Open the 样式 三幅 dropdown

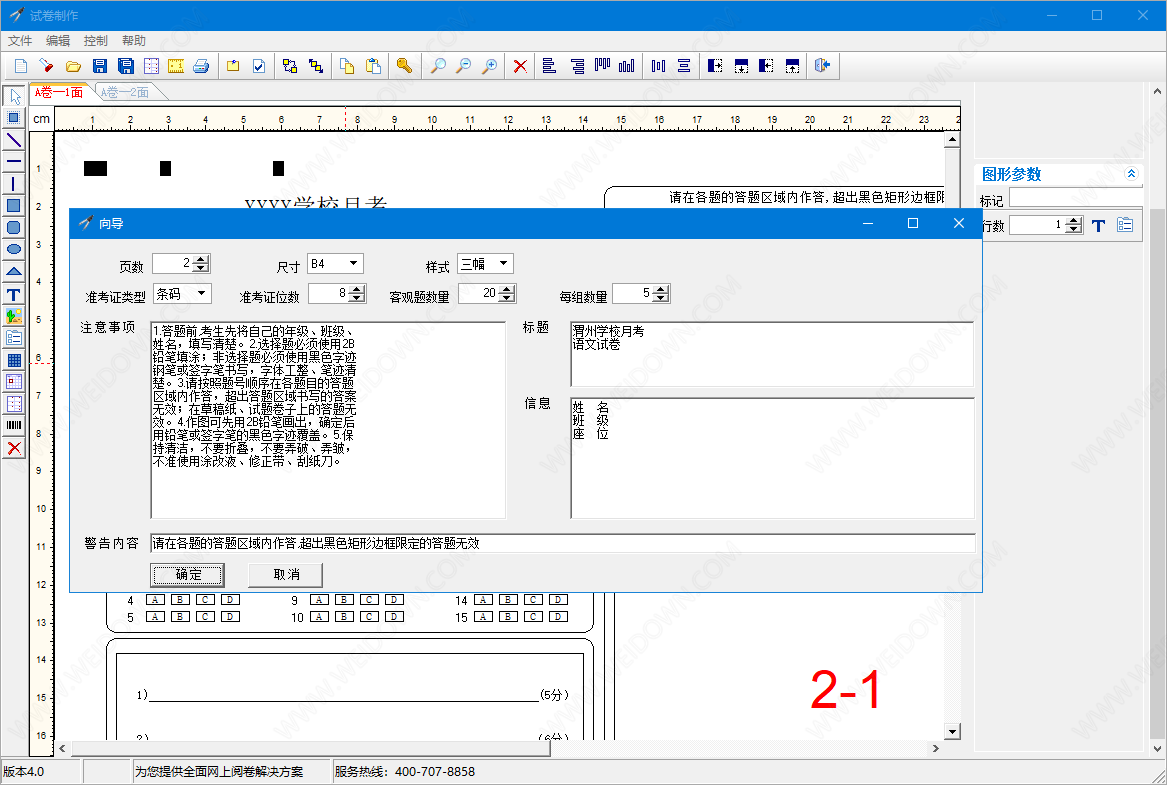click(x=504, y=263)
